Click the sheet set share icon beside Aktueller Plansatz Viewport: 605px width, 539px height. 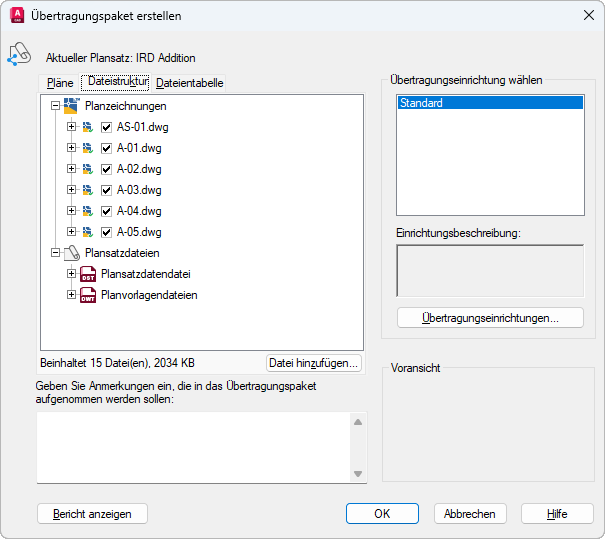click(x=19, y=54)
